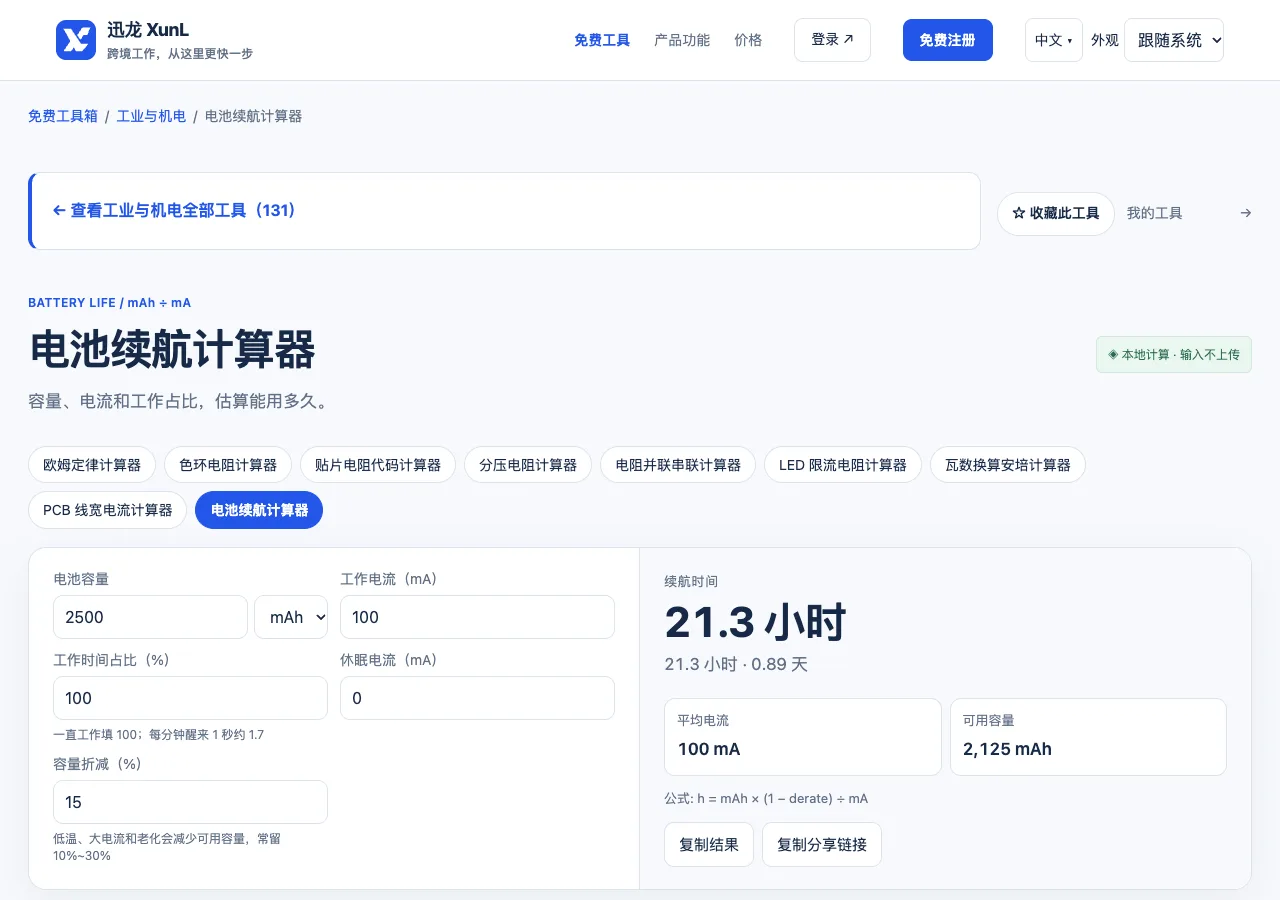Open the 价格 nav item

pos(748,40)
